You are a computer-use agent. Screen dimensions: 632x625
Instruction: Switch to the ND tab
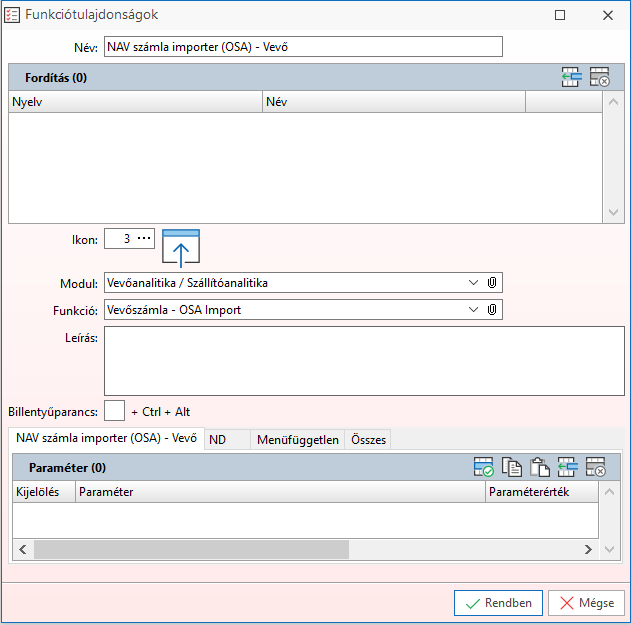(227, 439)
